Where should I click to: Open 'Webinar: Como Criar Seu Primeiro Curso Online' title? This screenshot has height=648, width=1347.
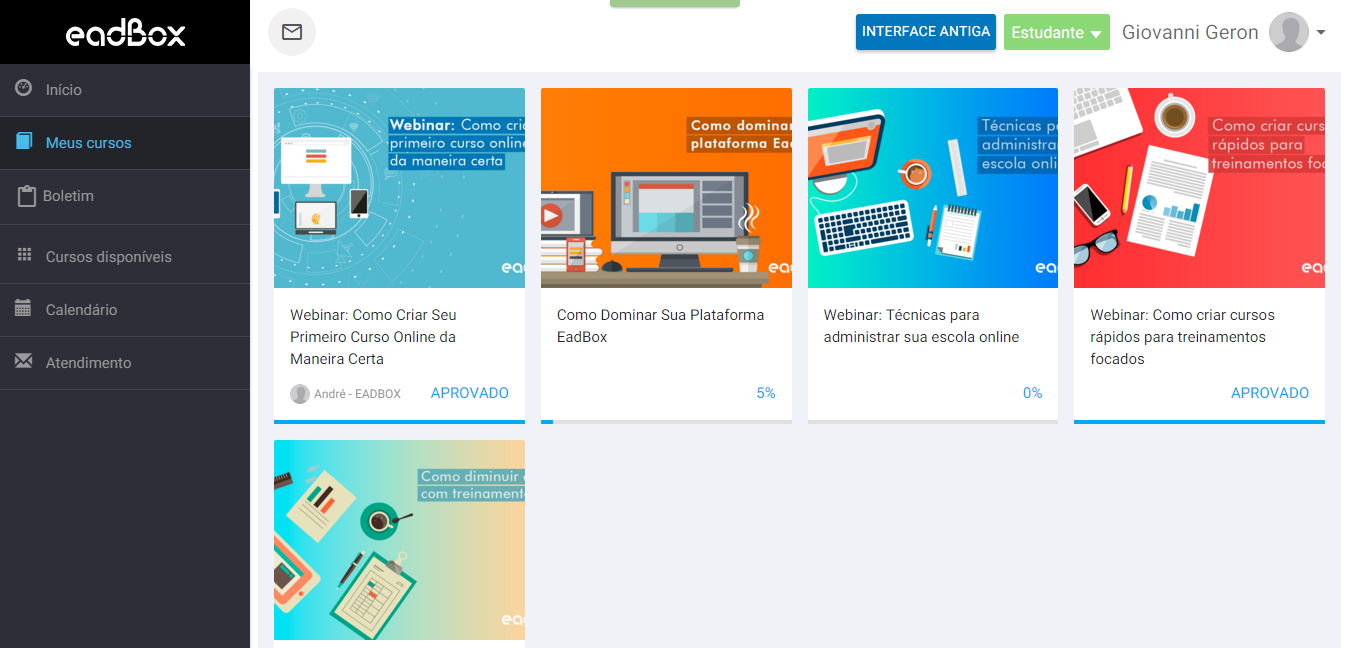[373, 337]
